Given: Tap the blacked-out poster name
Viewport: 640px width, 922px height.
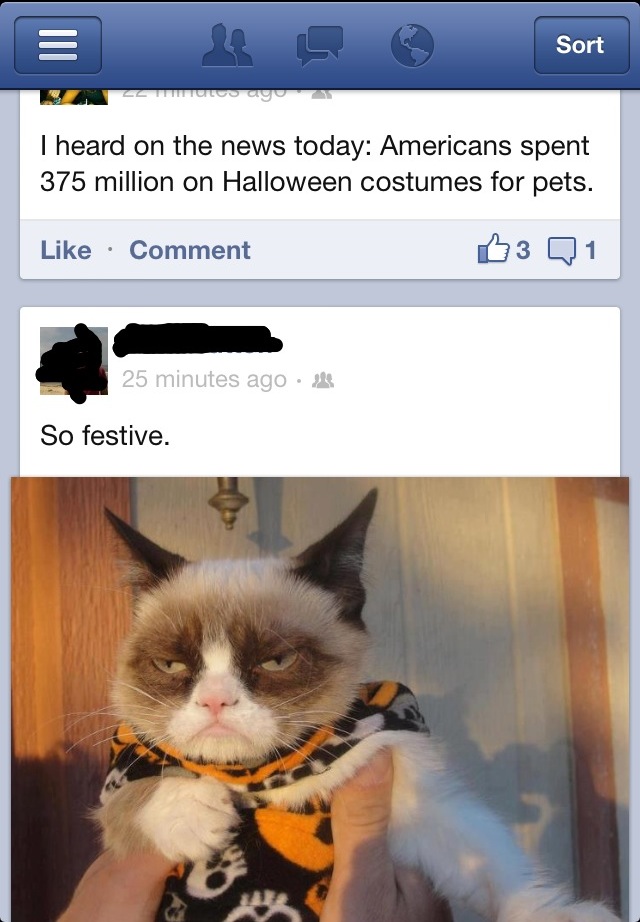Looking at the screenshot, I should coord(198,340).
